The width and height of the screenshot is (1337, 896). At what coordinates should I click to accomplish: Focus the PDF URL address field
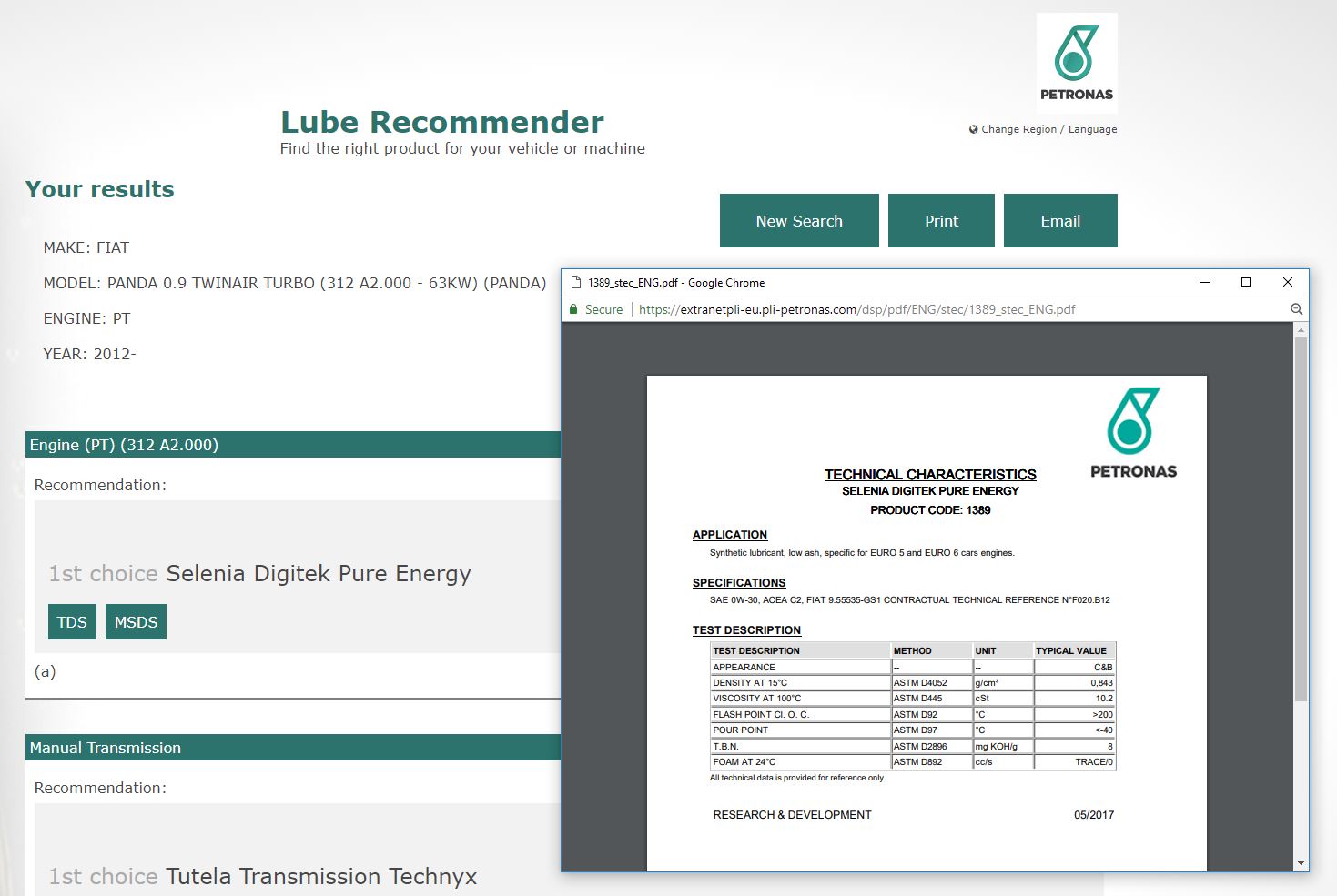(x=856, y=309)
